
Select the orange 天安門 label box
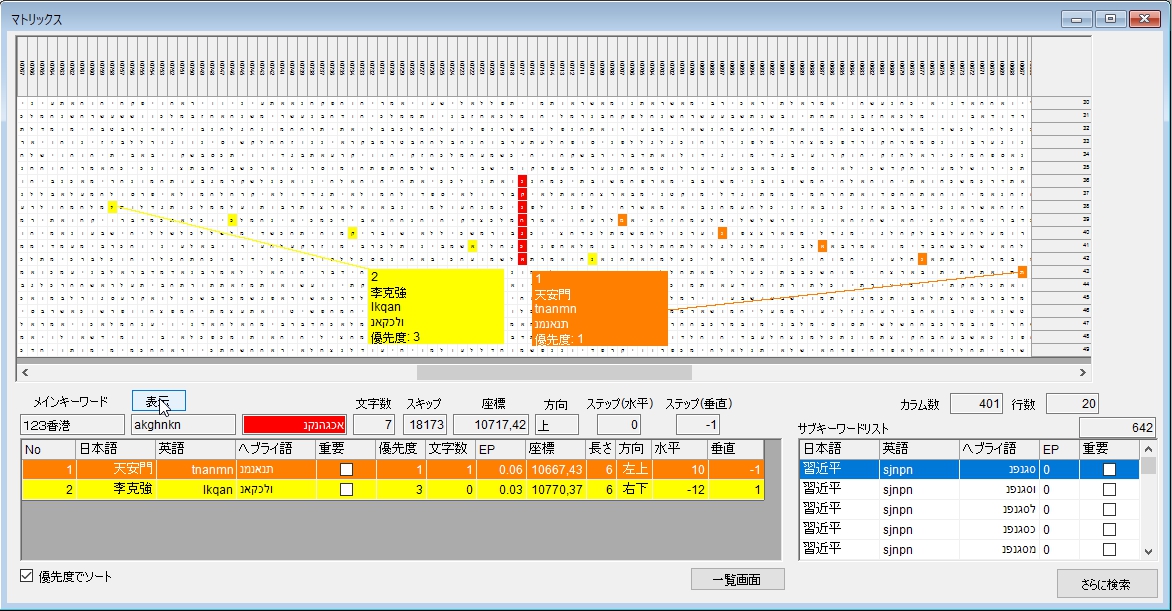(599, 308)
